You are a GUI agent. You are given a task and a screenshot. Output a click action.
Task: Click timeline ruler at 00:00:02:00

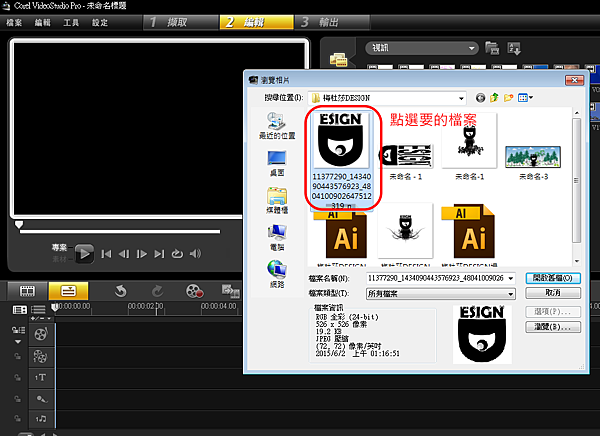pyautogui.click(x=145, y=307)
